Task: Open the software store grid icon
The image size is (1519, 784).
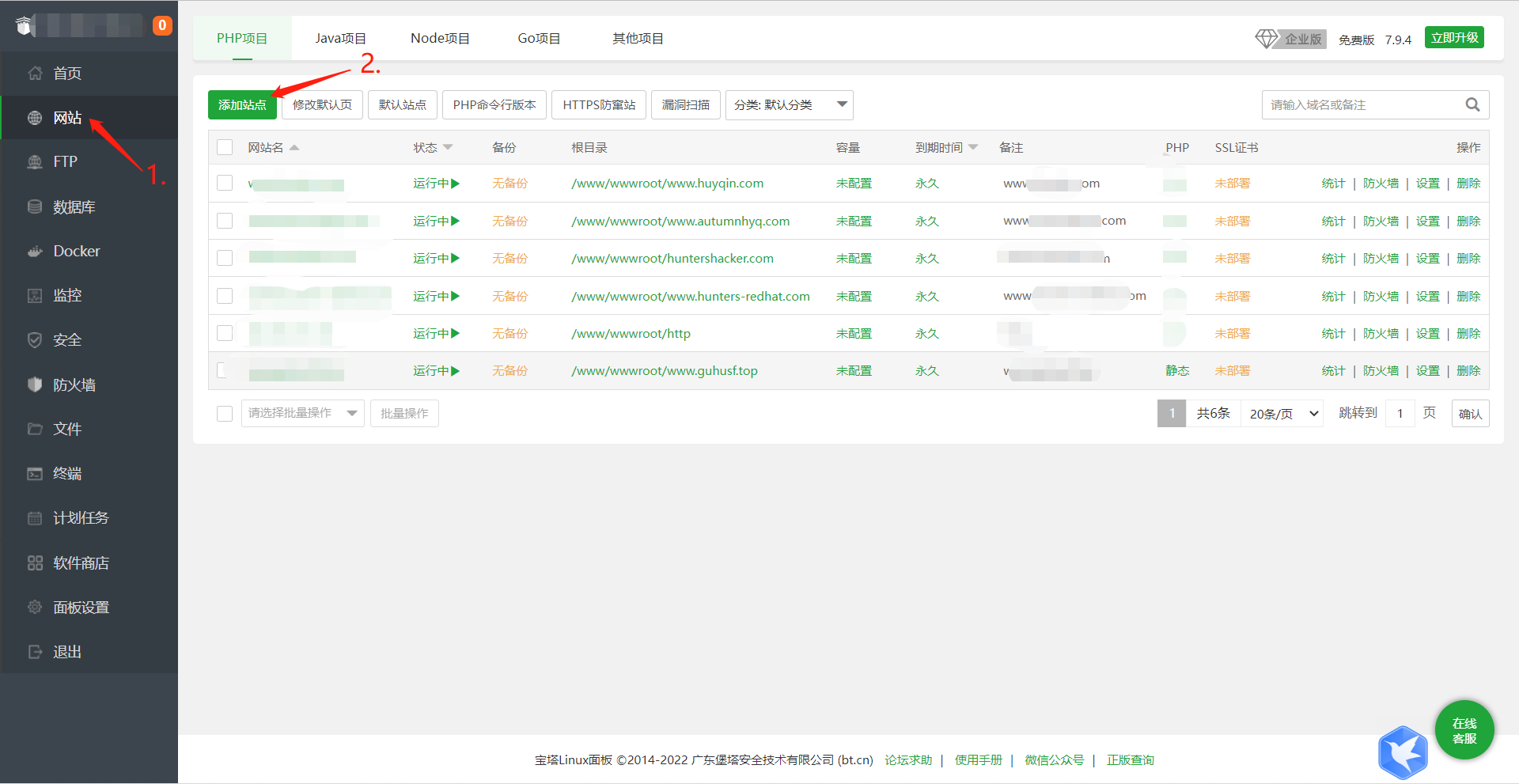Action: pos(35,563)
